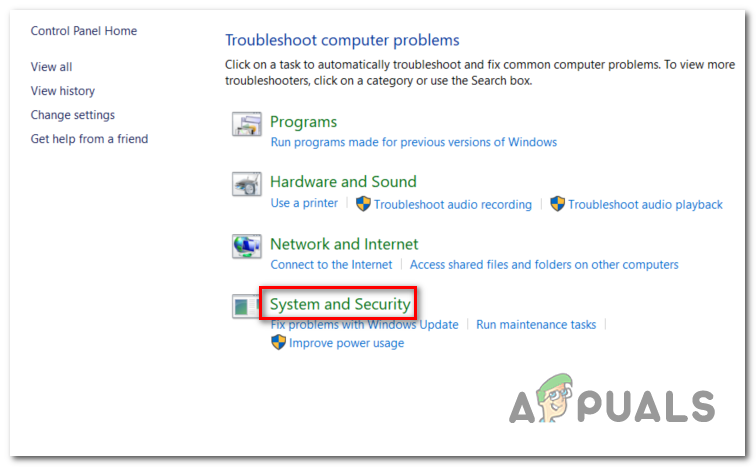Viewport: 756px width, 467px height.
Task: Start Fix problems with Windows Update
Action: pyautogui.click(x=364, y=325)
